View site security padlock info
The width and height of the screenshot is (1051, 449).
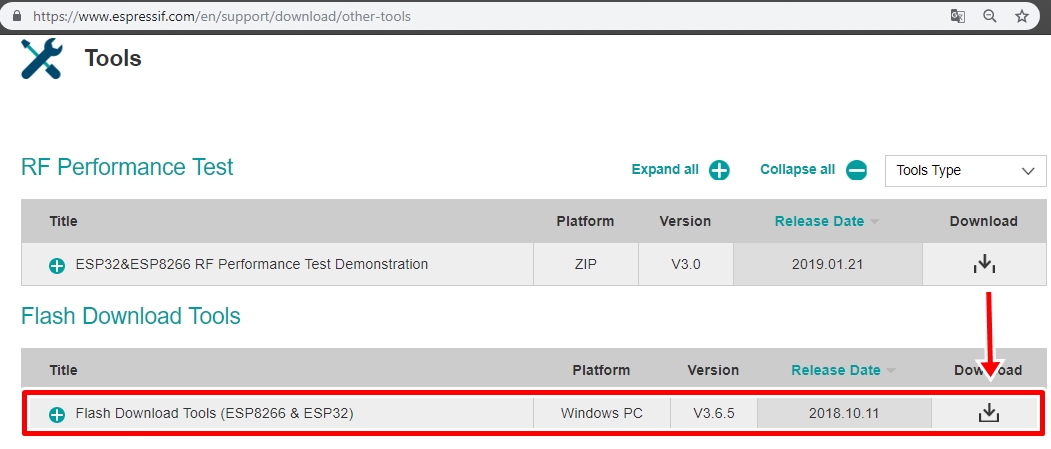click(16, 16)
